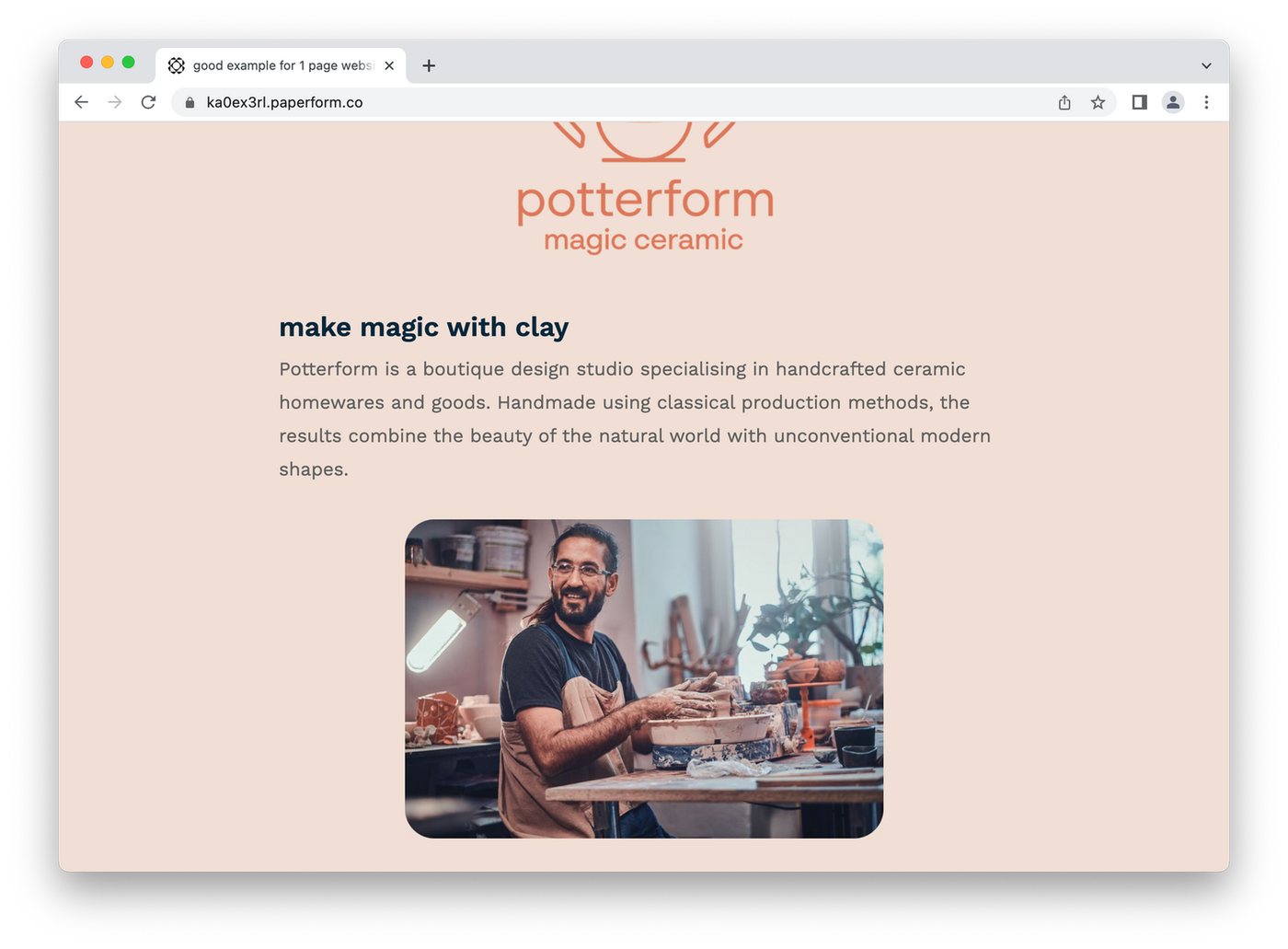Open the share page icon
This screenshot has height=949, width=1288.
pyautogui.click(x=1064, y=102)
